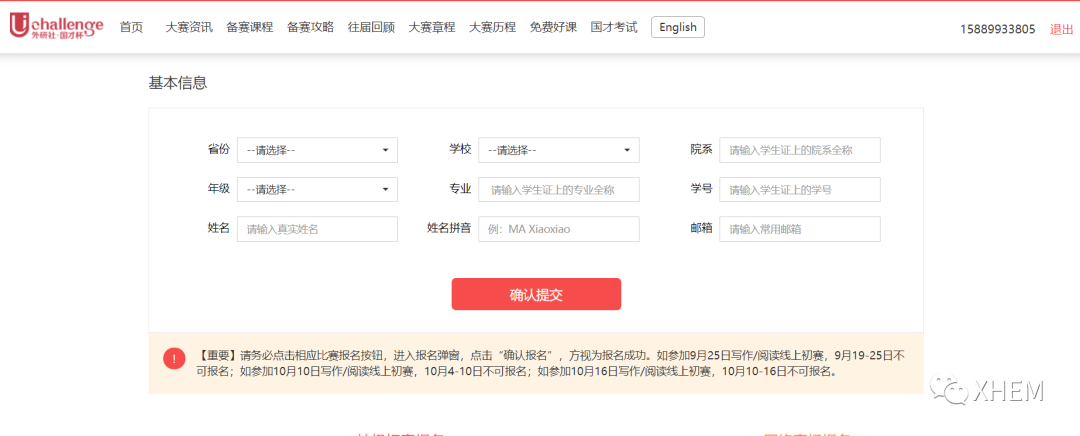Switch language with English button
The image size is (1080, 436).
click(x=677, y=27)
